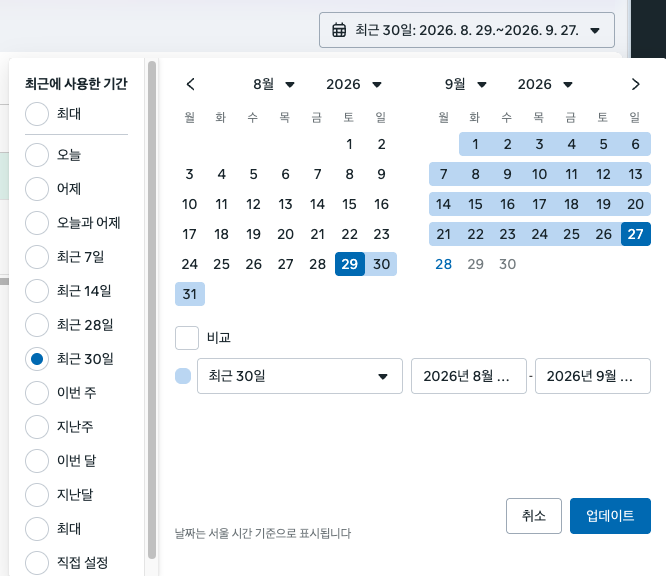Open the year dropdown beside 8월

[354, 84]
